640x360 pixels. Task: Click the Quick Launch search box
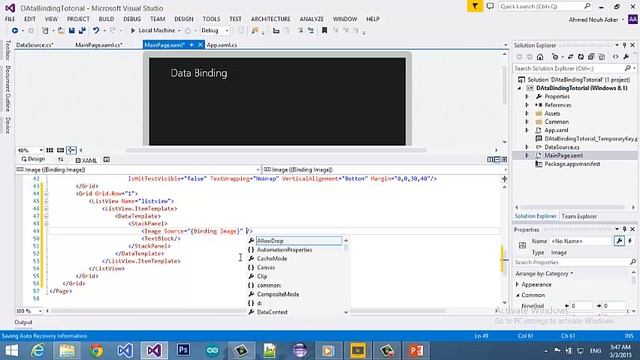545,6
